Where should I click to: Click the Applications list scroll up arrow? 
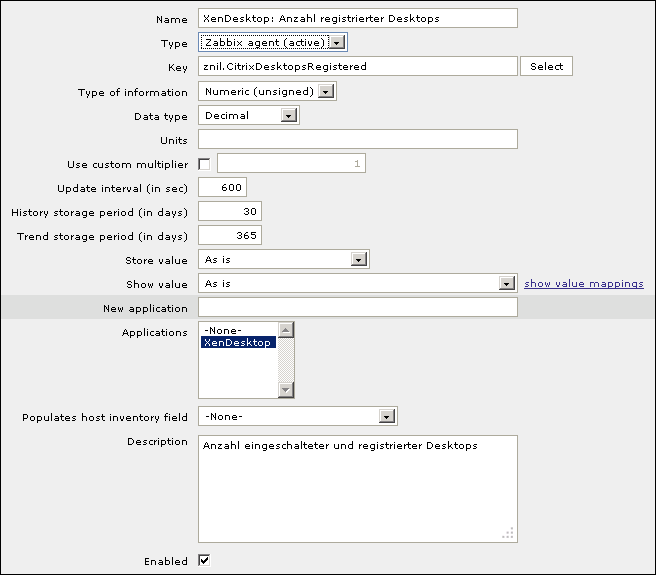pyautogui.click(x=286, y=329)
